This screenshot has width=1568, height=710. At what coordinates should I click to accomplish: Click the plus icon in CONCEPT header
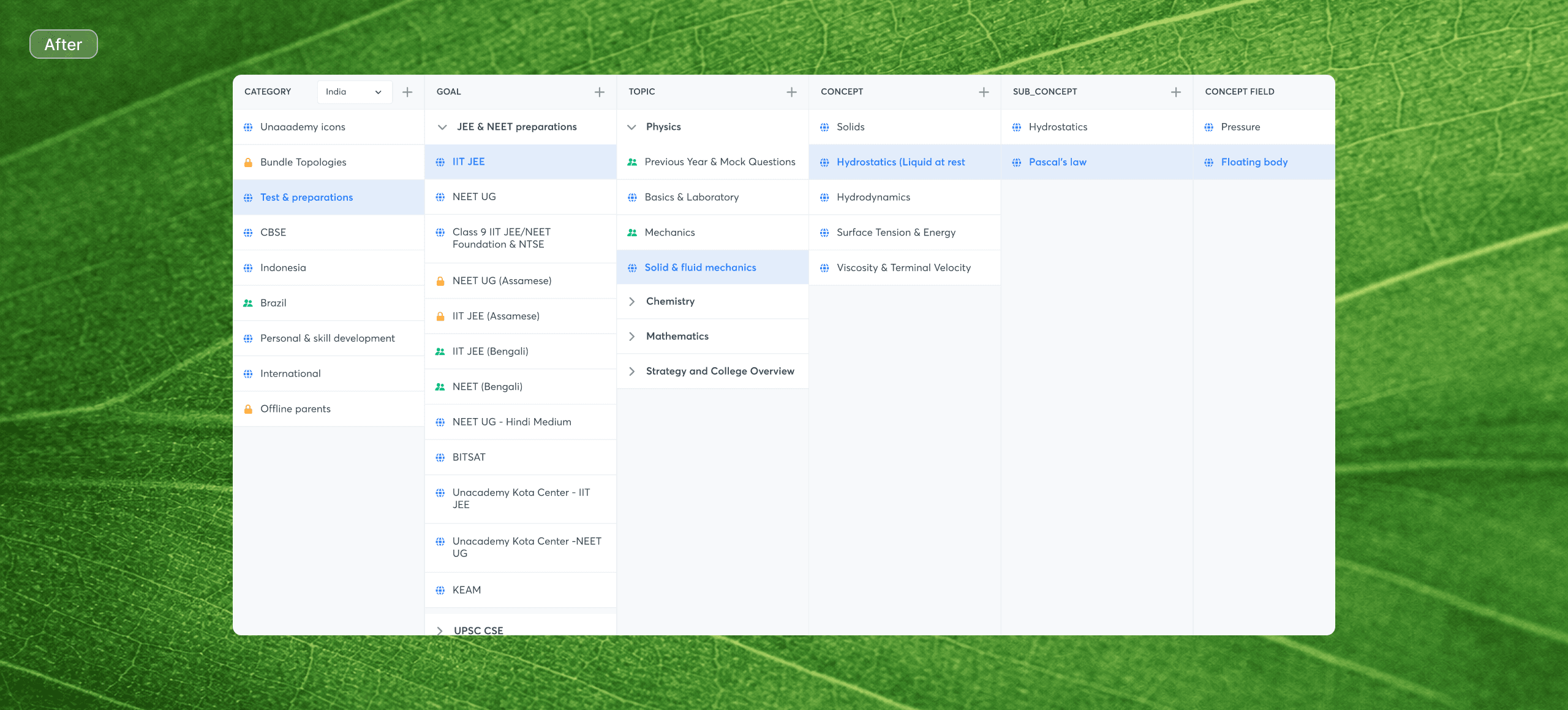pos(984,92)
